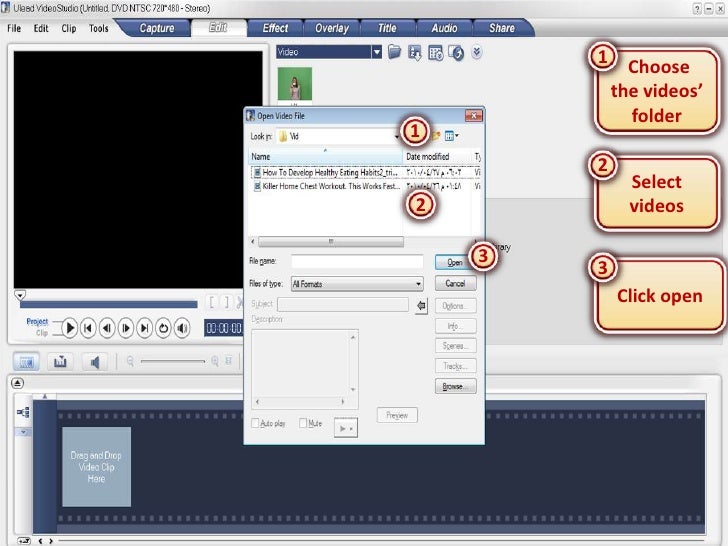Open the File menu
This screenshot has width=728, height=546.
pos(14,28)
